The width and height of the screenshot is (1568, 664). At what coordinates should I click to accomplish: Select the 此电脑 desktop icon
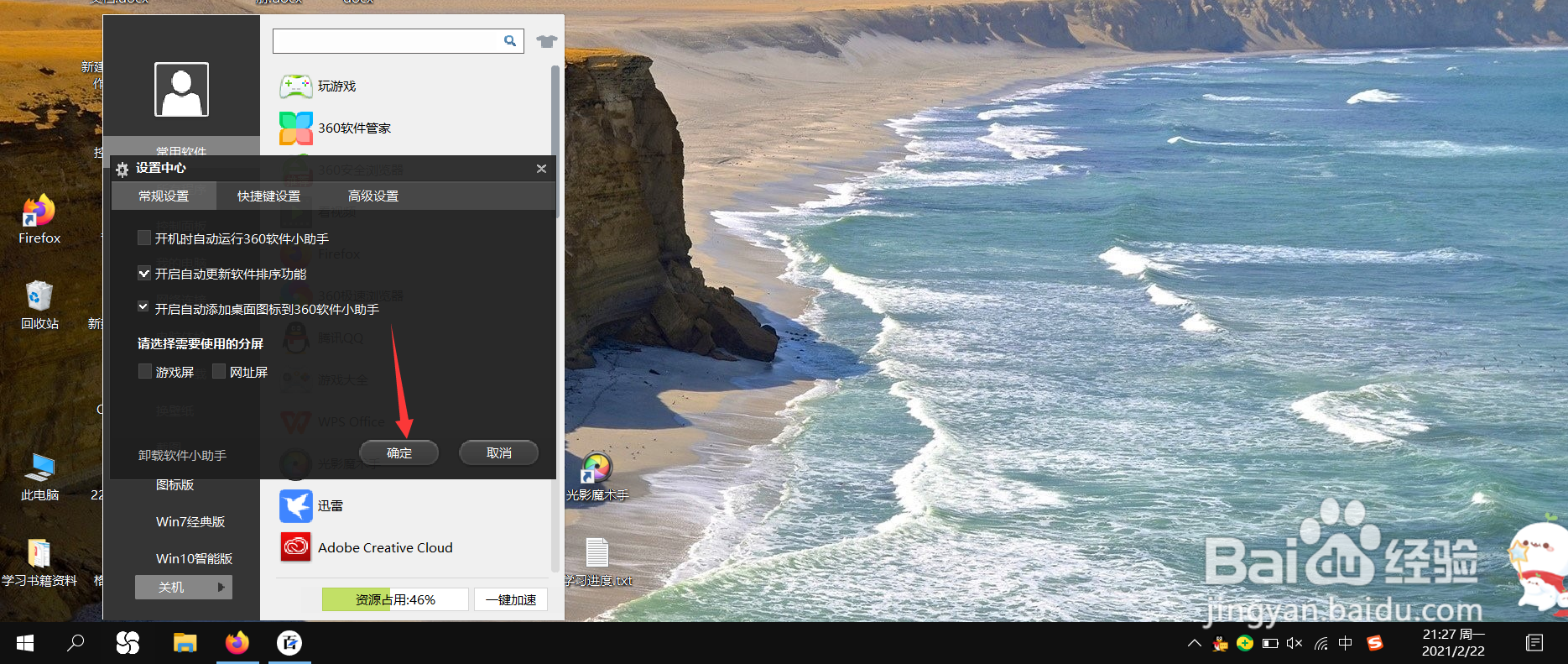click(39, 477)
